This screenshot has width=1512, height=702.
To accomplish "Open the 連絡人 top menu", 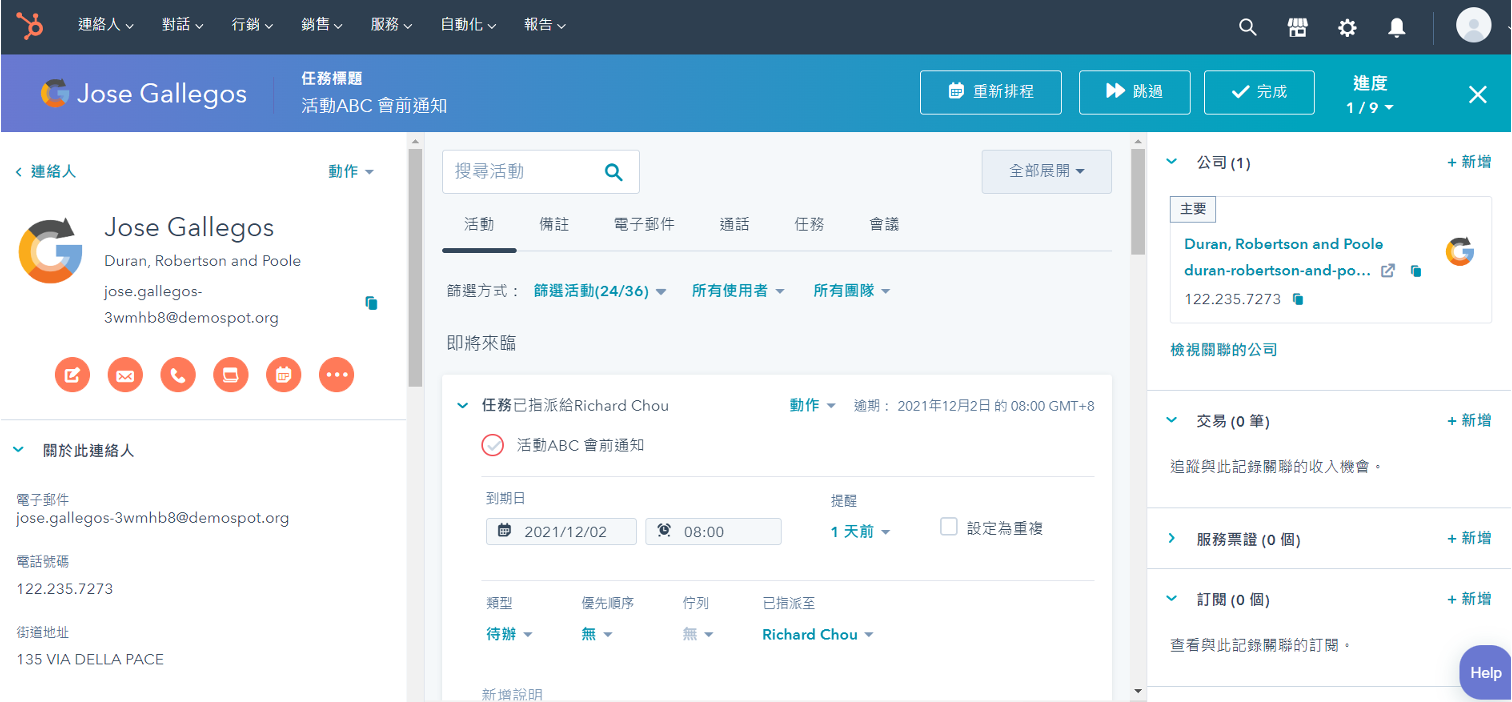I will point(106,26).
